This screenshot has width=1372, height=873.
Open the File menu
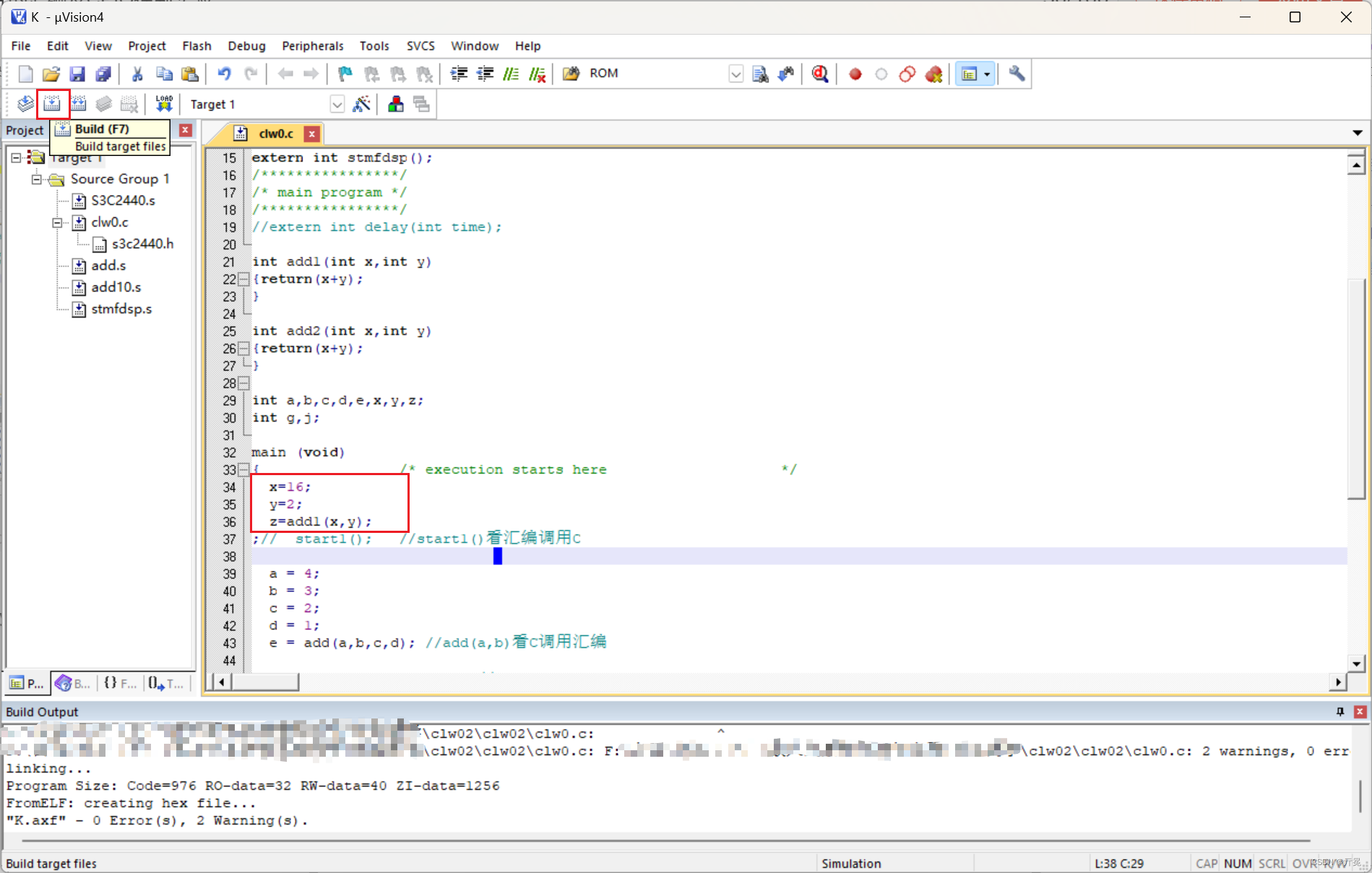click(21, 45)
